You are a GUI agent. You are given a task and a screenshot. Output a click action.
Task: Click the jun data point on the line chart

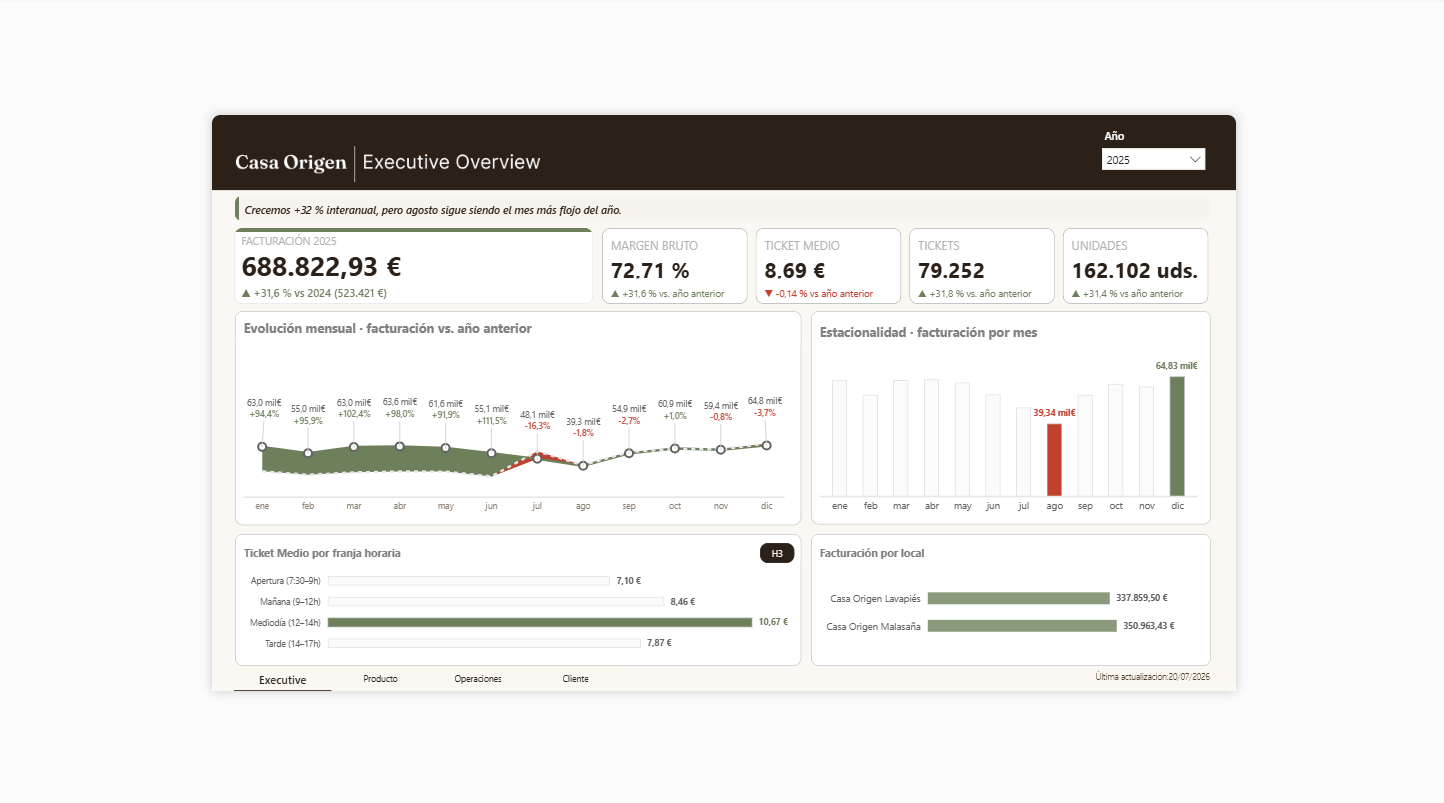click(x=491, y=453)
